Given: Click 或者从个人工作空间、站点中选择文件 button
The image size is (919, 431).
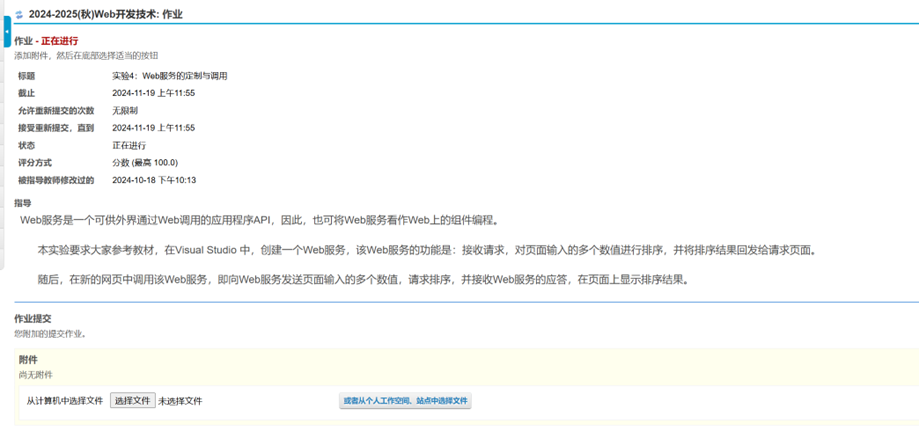Looking at the screenshot, I should 405,401.
